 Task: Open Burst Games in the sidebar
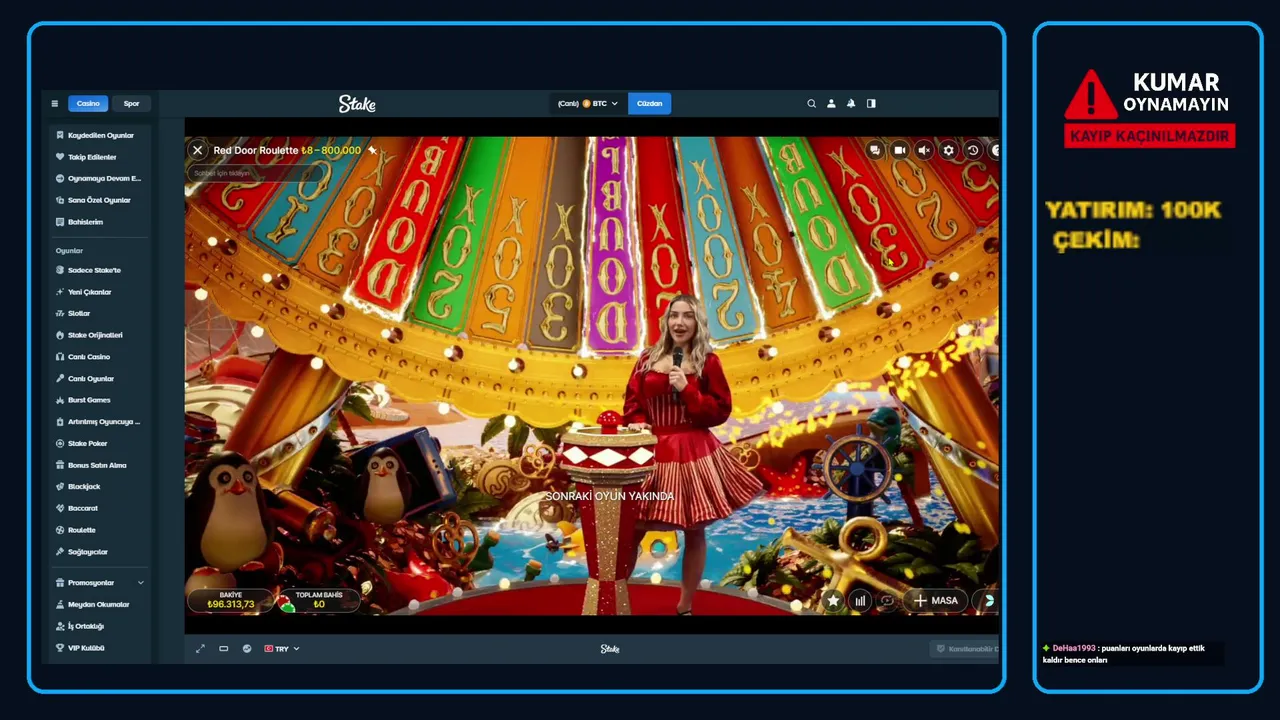(100, 400)
